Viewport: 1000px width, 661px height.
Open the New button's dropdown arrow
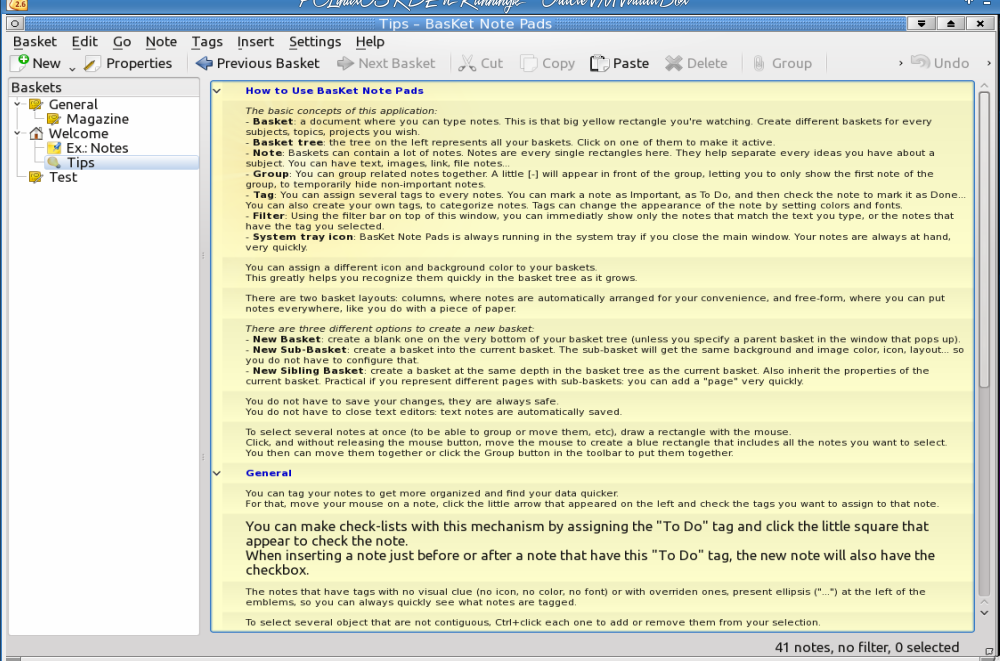pos(72,68)
